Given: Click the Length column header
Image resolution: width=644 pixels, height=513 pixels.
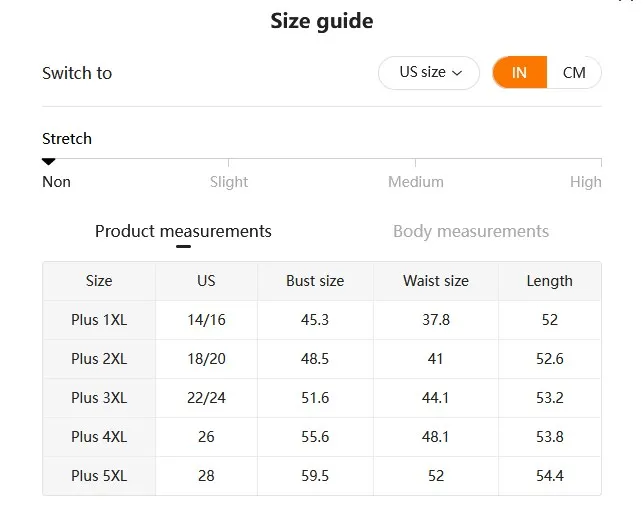Looking at the screenshot, I should 550,281.
